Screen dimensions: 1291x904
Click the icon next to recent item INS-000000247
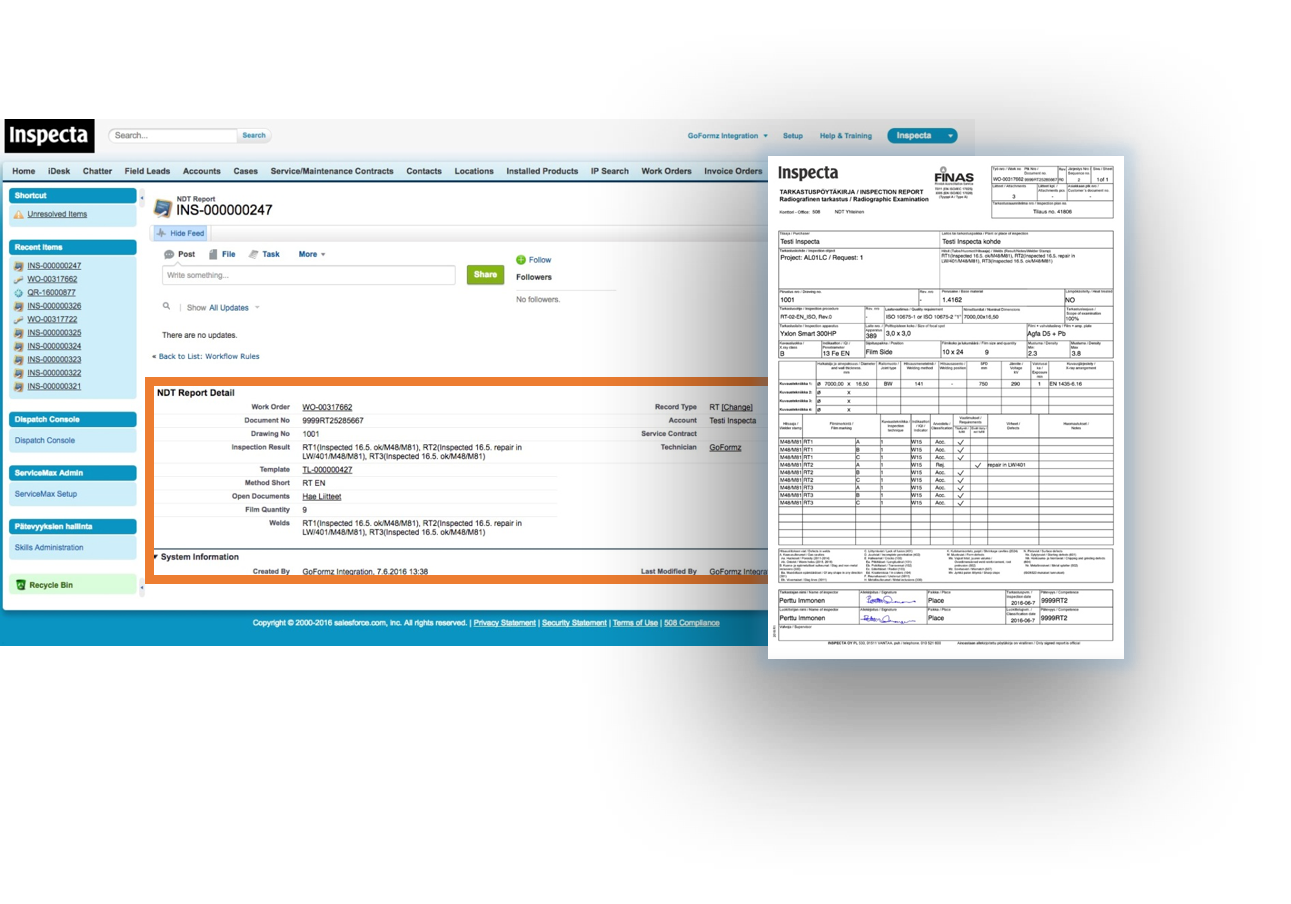point(18,266)
